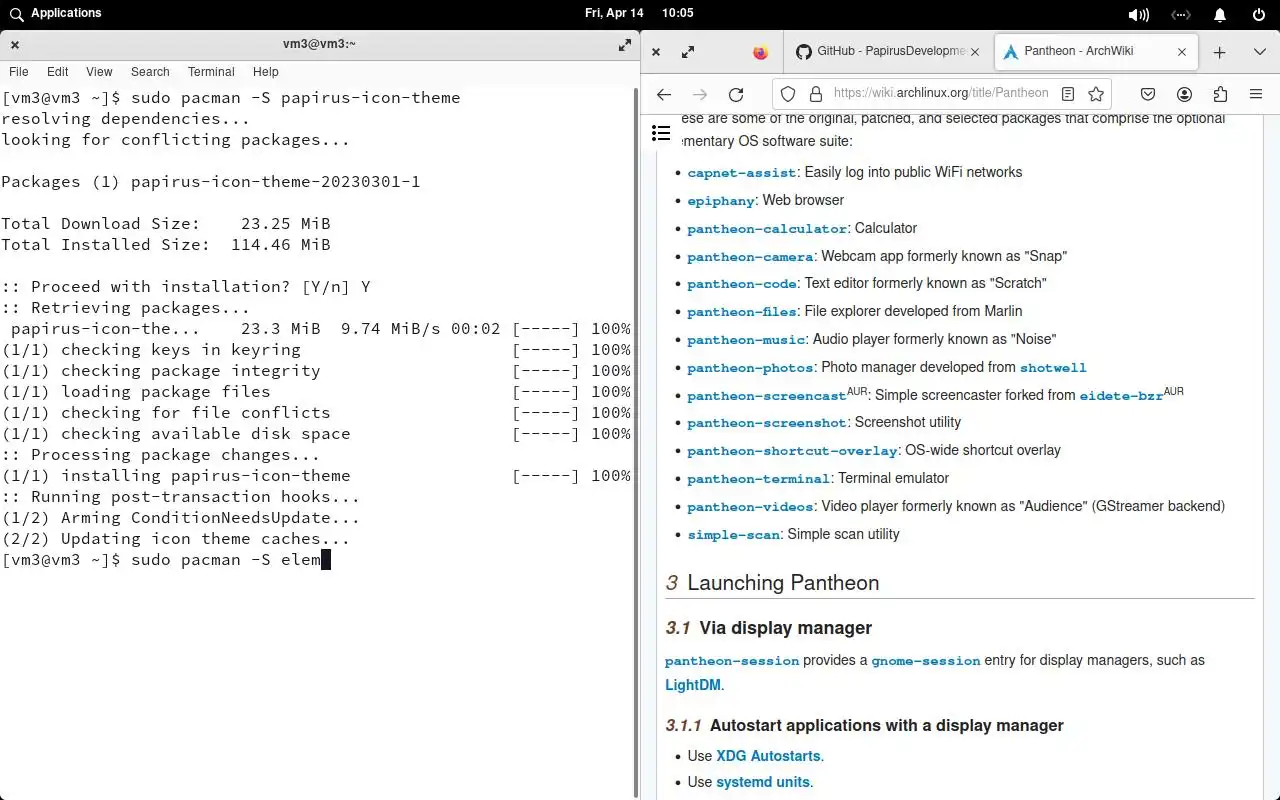Maximize the terminal window with arrows icon
This screenshot has height=800, width=1280.
pyautogui.click(x=625, y=44)
